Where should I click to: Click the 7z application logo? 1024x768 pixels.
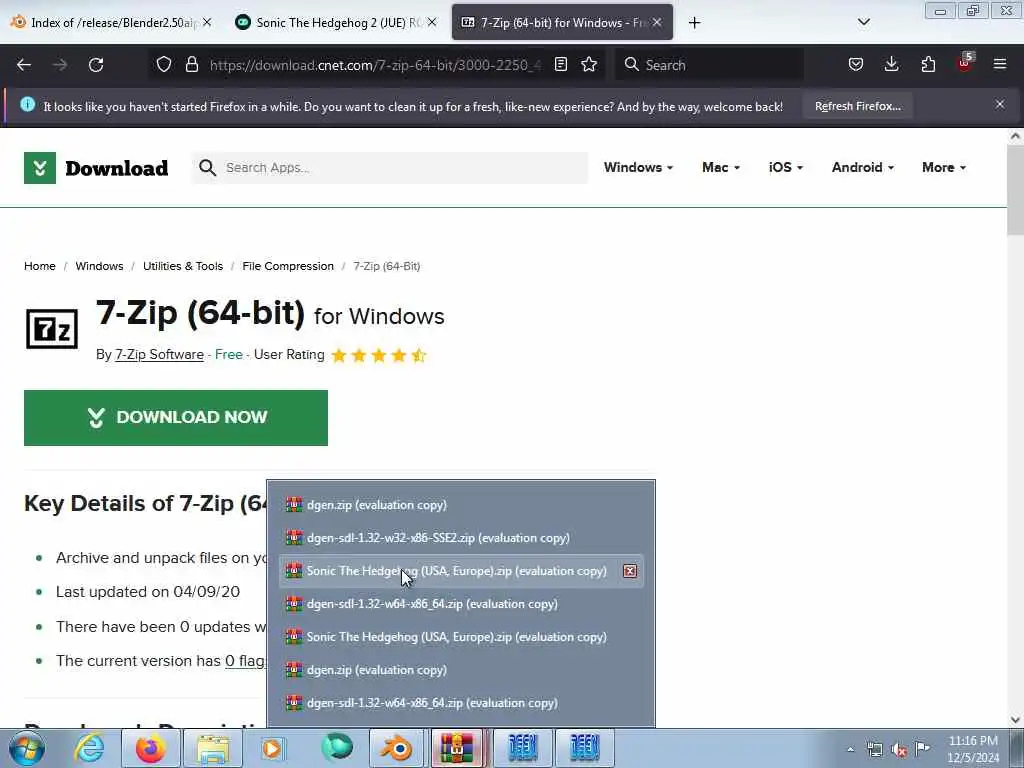point(52,328)
